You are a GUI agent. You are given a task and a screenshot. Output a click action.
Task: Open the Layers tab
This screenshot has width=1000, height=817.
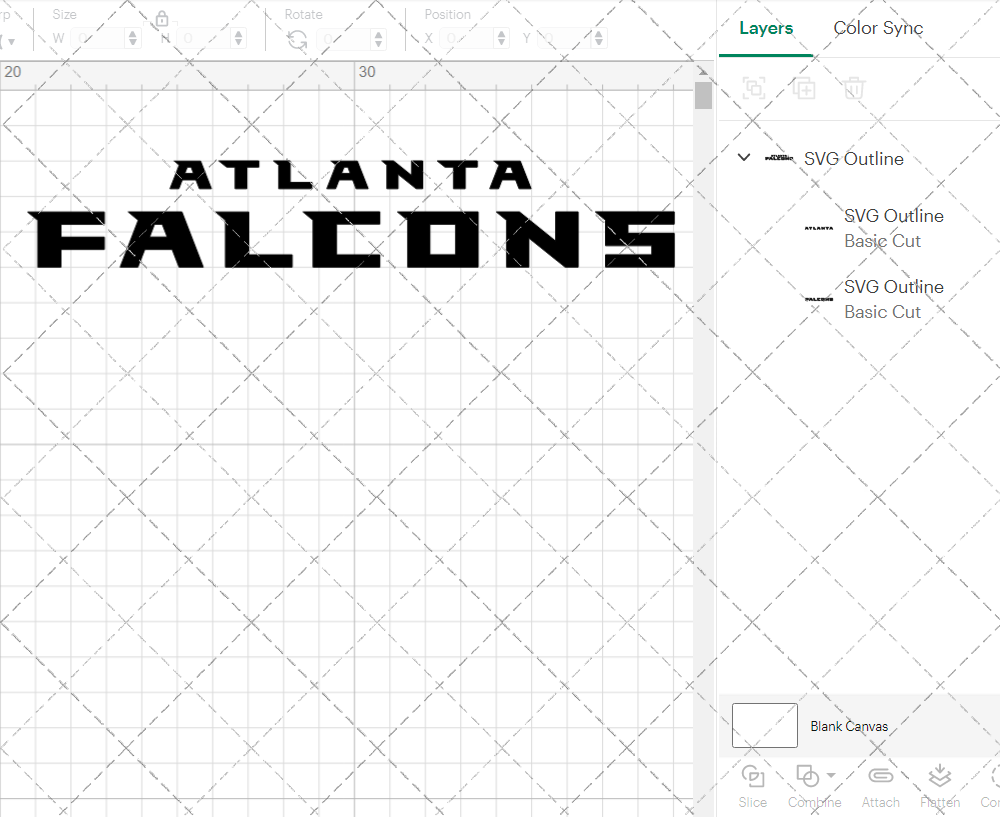(x=765, y=28)
